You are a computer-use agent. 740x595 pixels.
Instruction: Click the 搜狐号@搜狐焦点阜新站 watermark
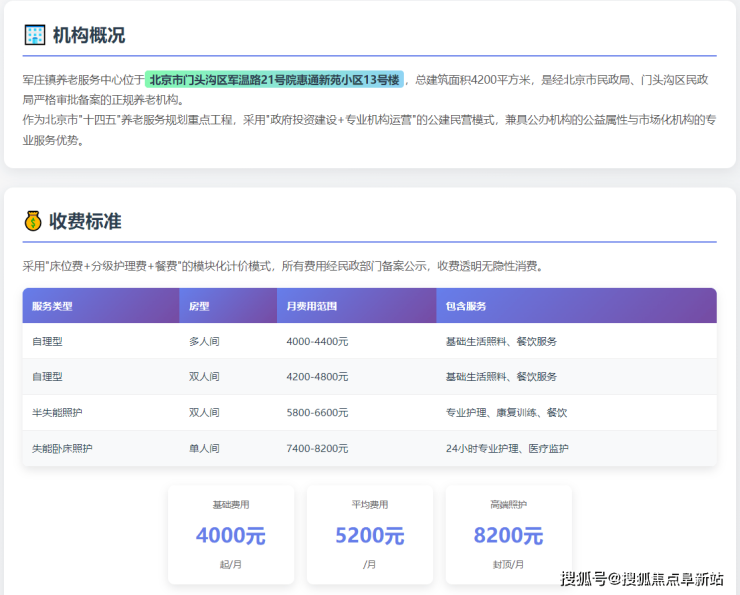tap(641, 578)
